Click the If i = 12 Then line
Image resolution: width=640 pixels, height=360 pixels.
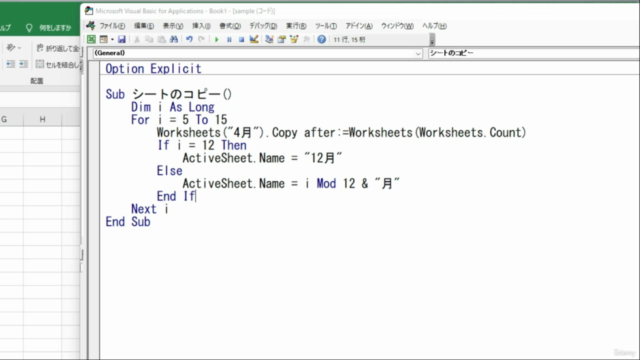coord(202,145)
